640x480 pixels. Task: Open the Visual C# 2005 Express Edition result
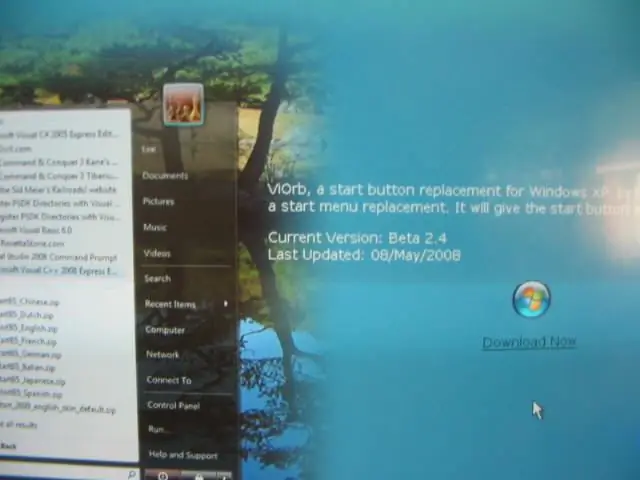tap(59, 134)
